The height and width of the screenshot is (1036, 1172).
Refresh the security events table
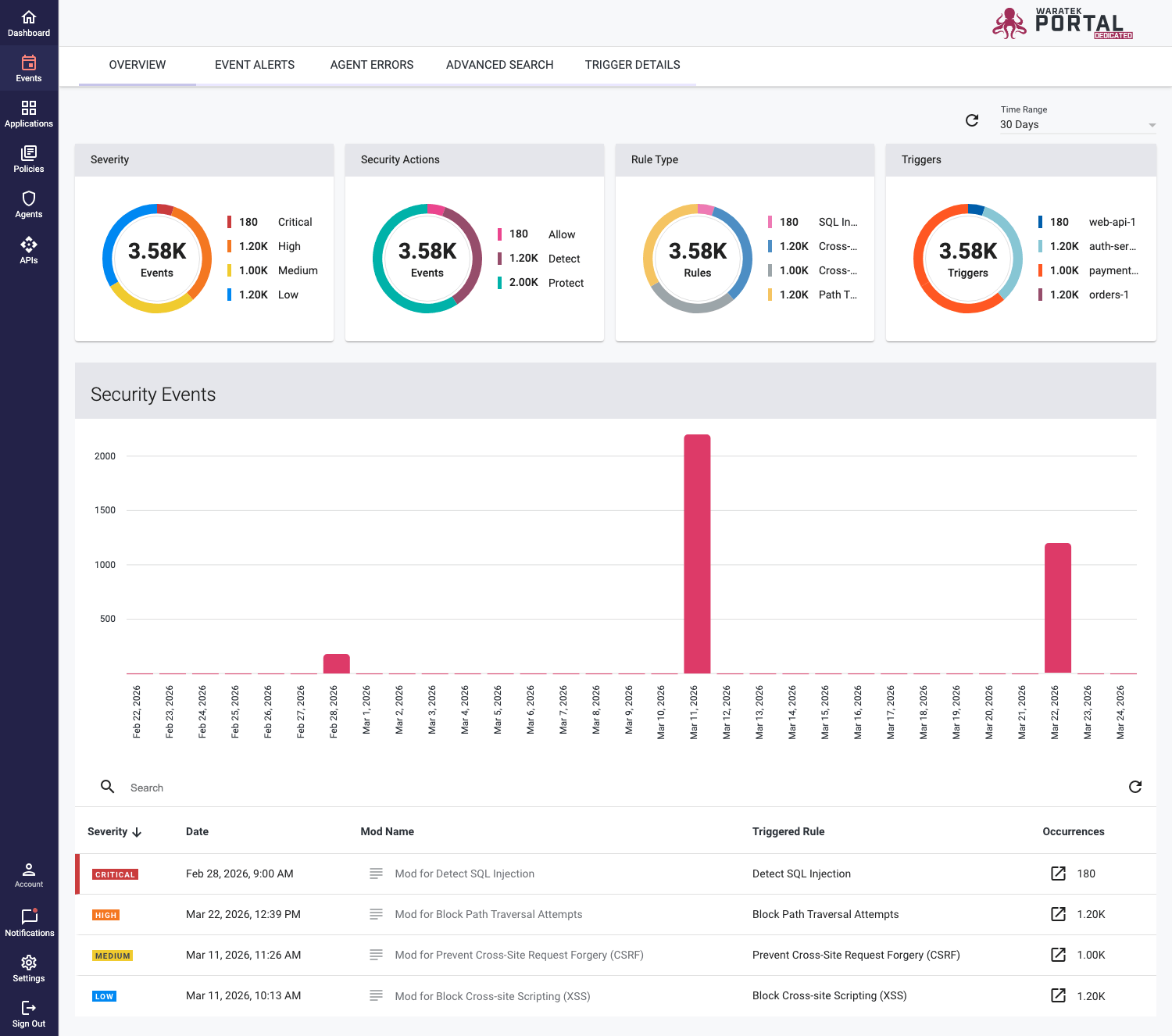1135,787
